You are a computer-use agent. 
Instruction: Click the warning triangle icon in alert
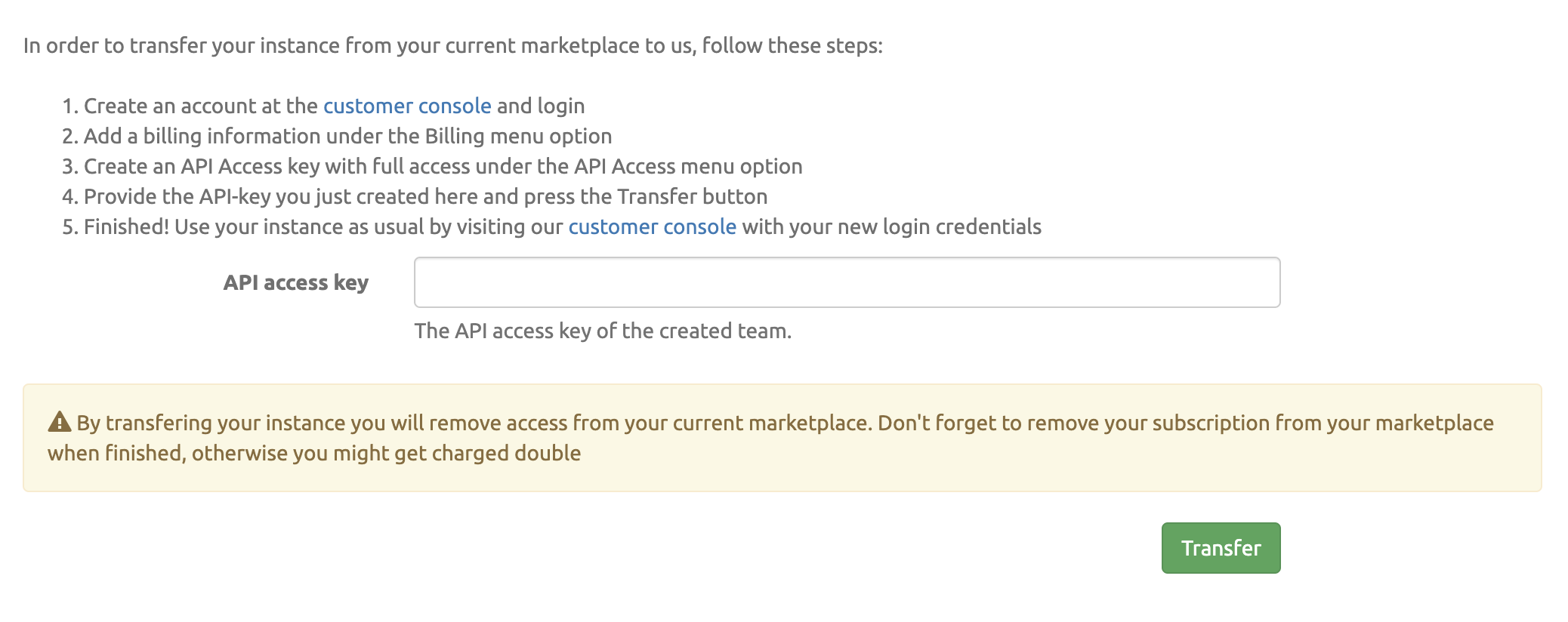pyautogui.click(x=59, y=422)
